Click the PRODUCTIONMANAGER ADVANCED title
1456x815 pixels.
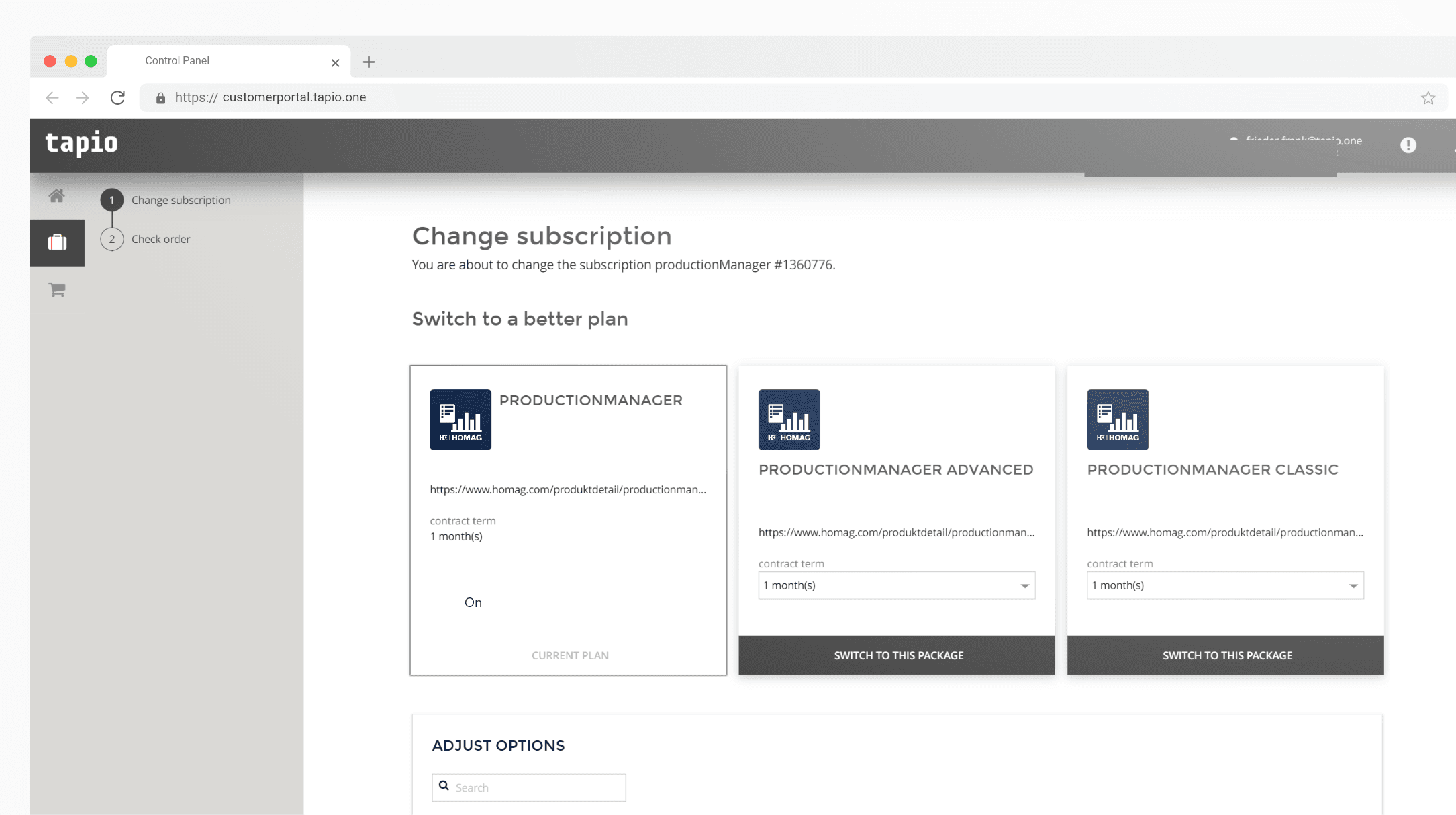click(x=896, y=469)
